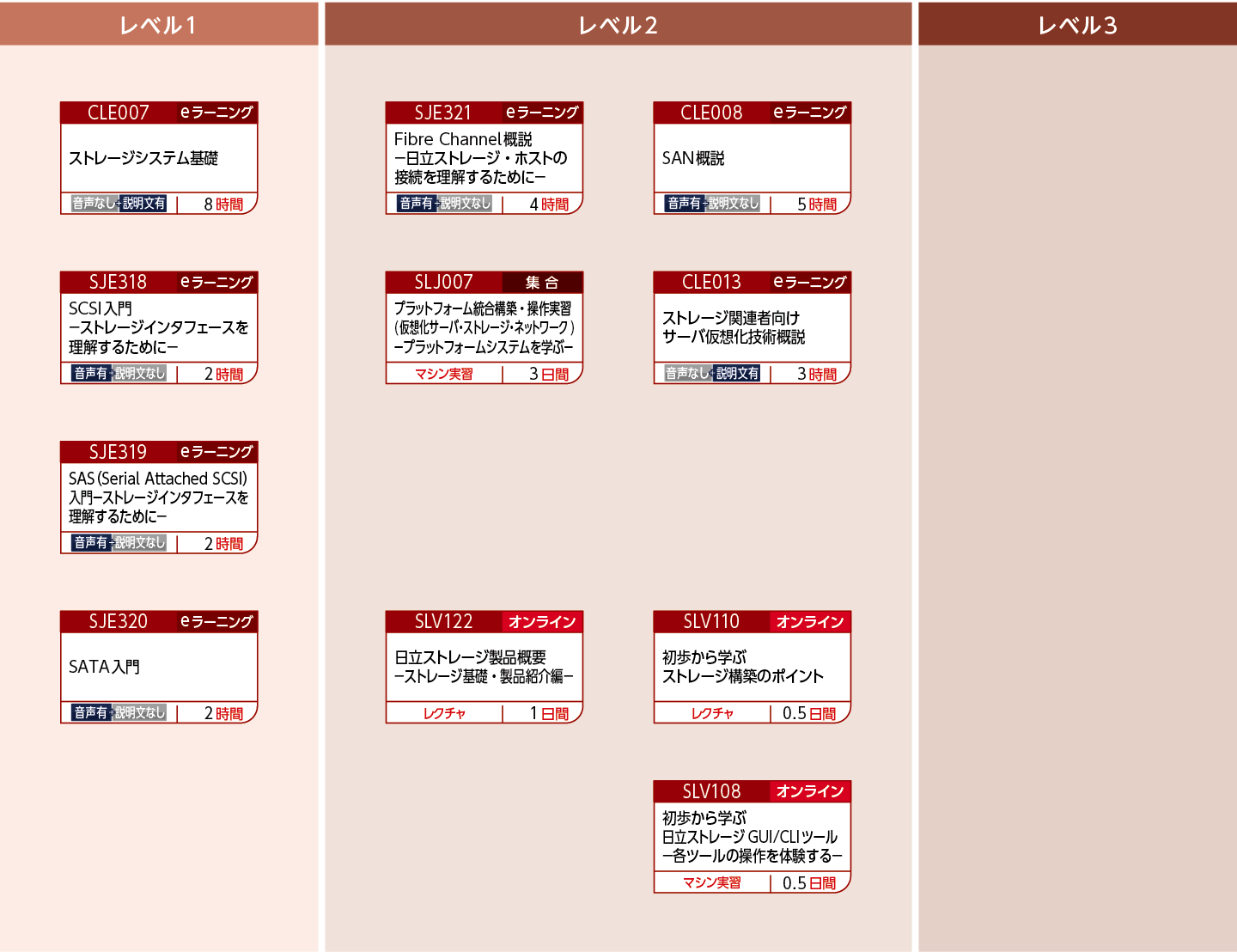The width and height of the screenshot is (1237, 952).
Task: Select the SJE318 SCSI入門 course
Action: click(159, 327)
